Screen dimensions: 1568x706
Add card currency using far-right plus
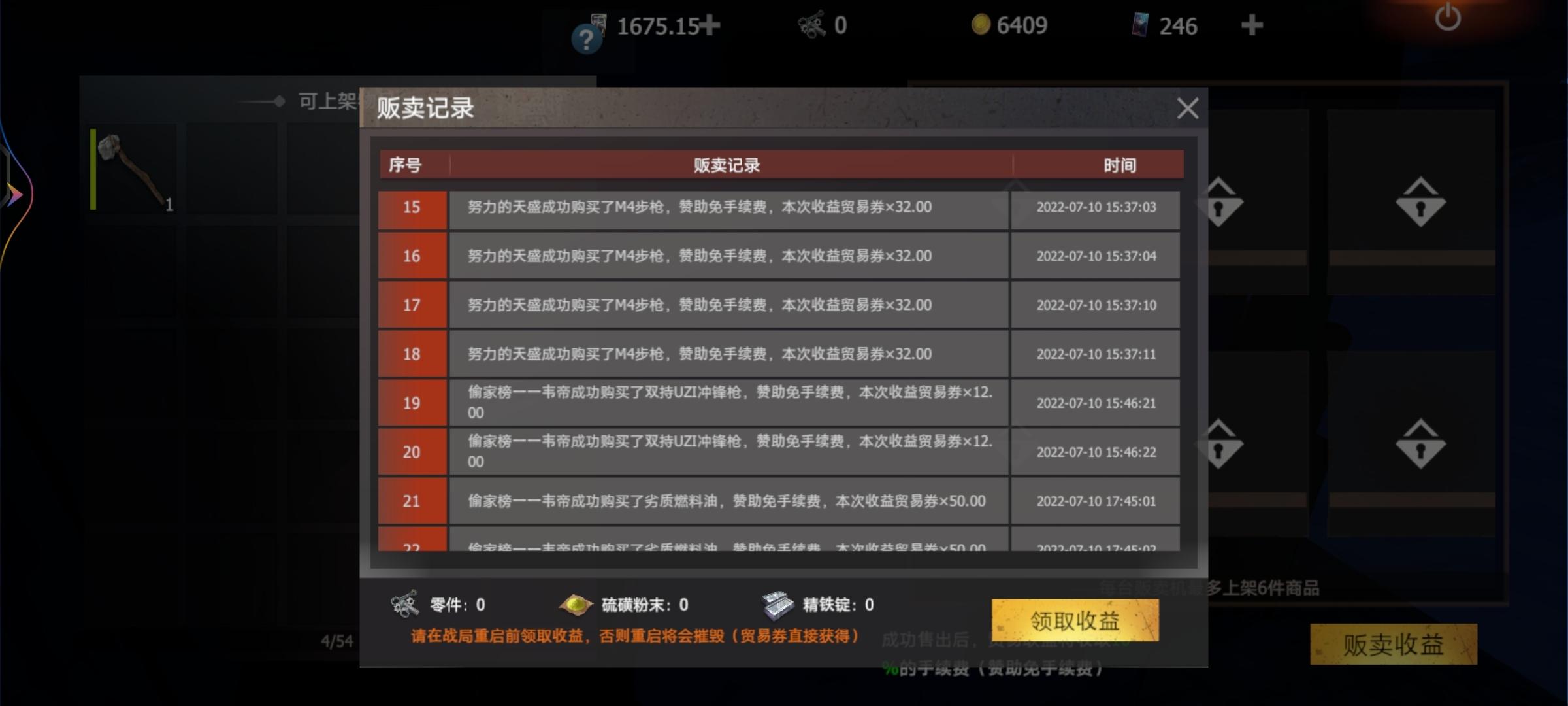point(1252,25)
